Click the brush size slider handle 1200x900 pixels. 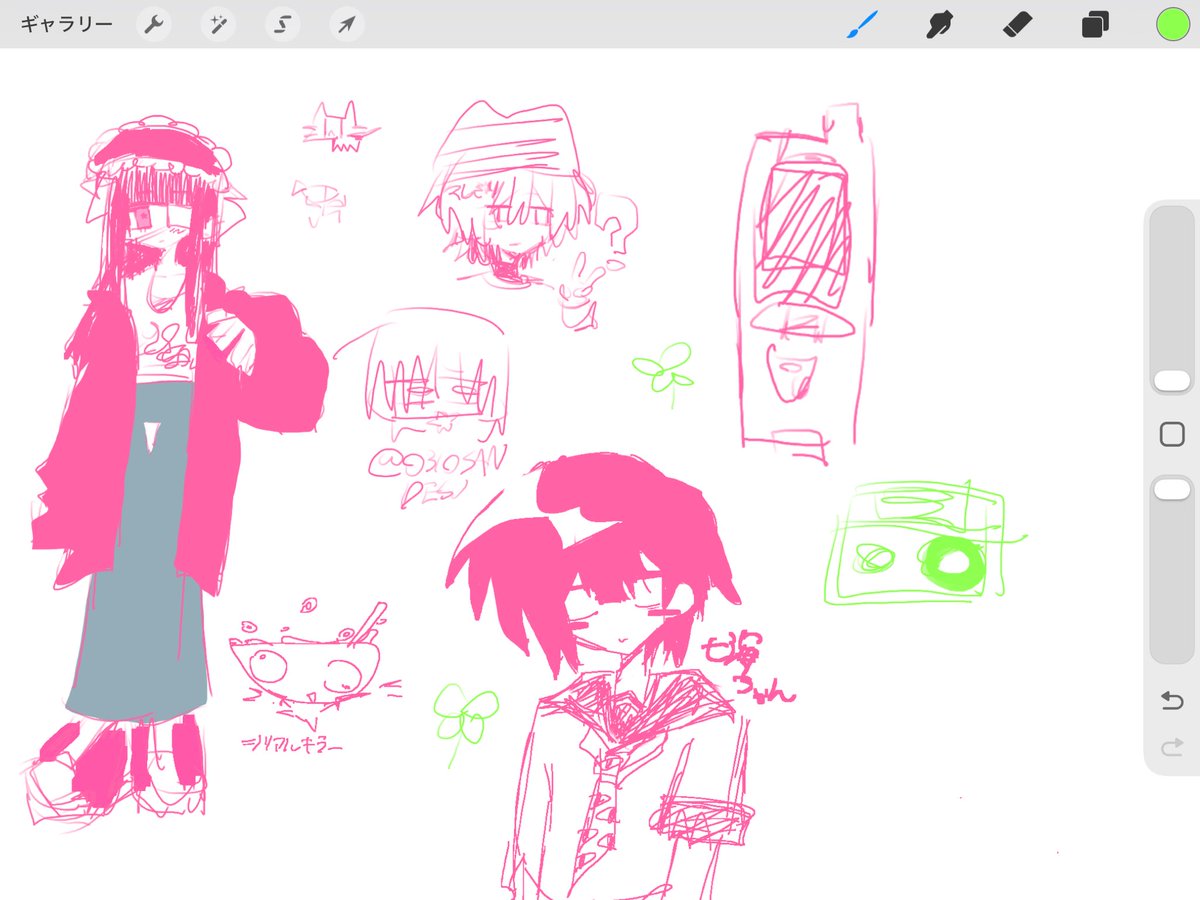pos(1172,381)
